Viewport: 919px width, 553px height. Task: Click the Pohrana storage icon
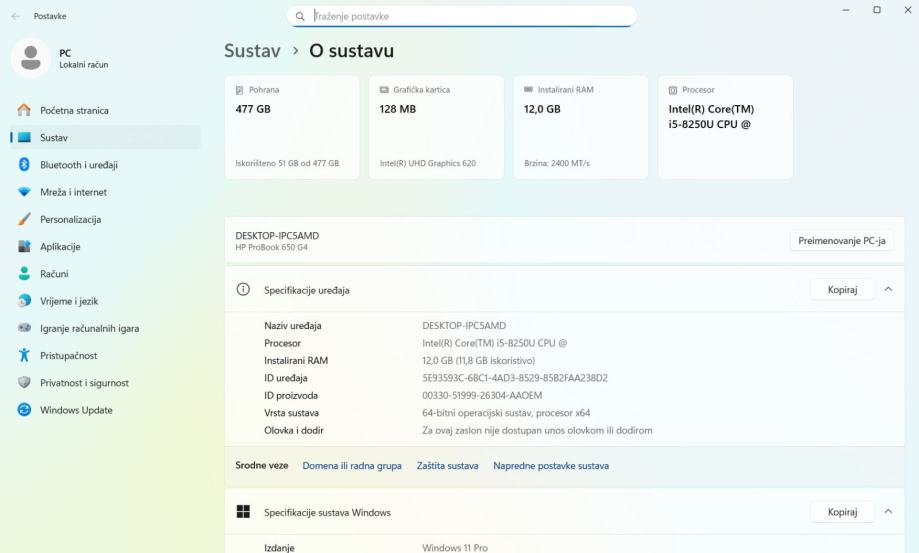coord(239,90)
